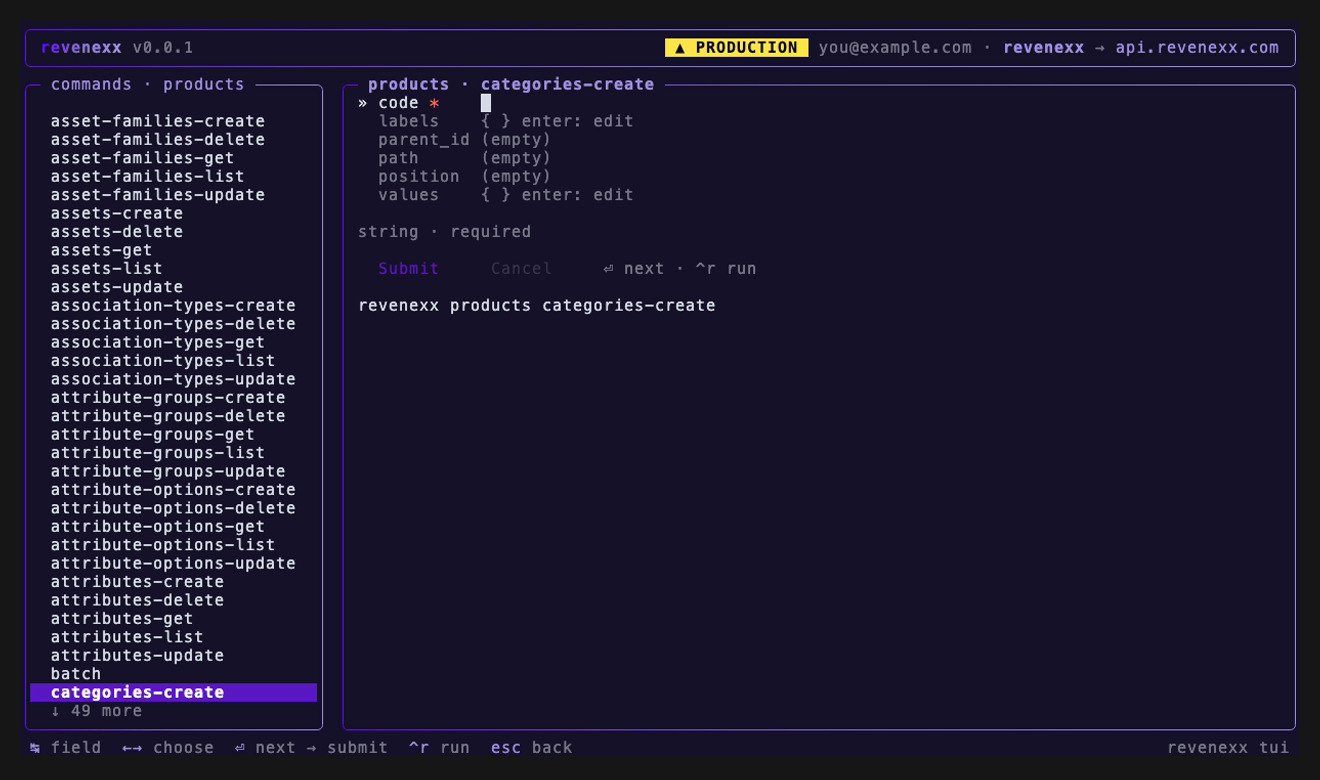Click the choose arrows hint in footer
Image resolution: width=1320 pixels, height=780 pixels.
168,747
